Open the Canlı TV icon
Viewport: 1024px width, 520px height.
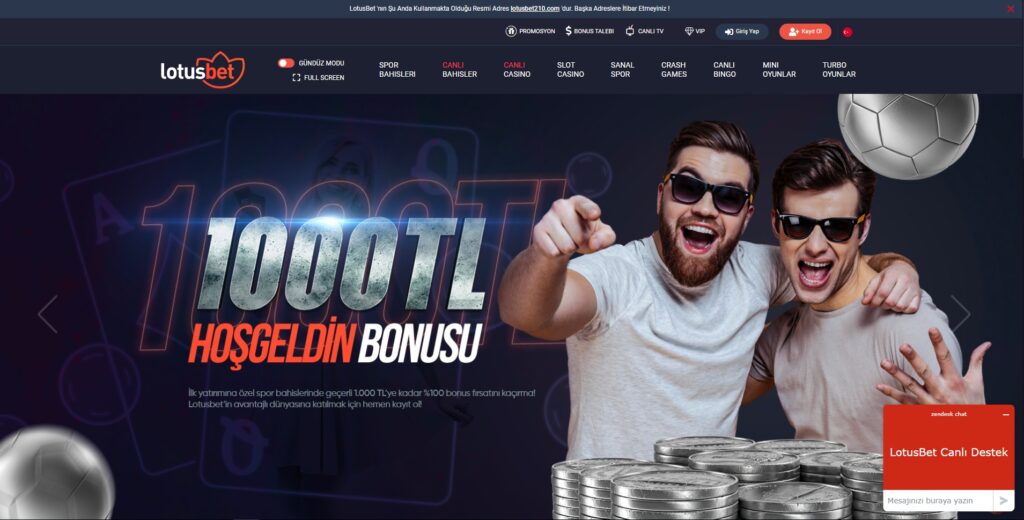point(630,31)
